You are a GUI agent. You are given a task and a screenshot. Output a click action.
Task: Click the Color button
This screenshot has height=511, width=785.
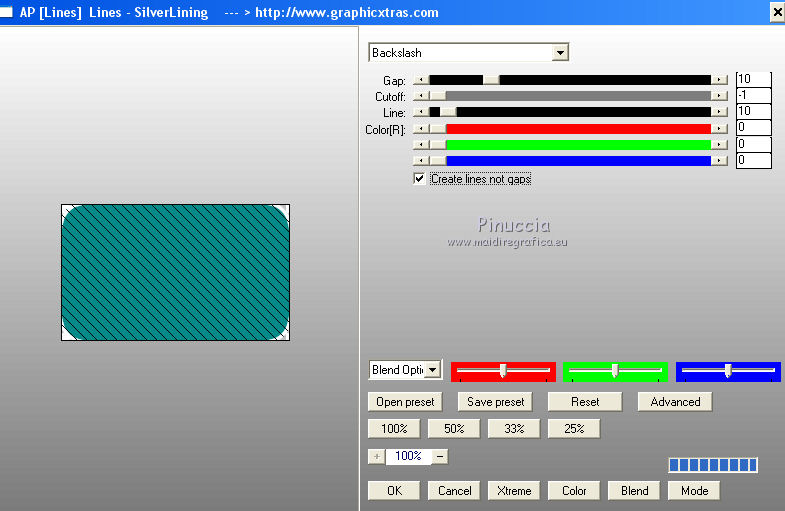[574, 491]
